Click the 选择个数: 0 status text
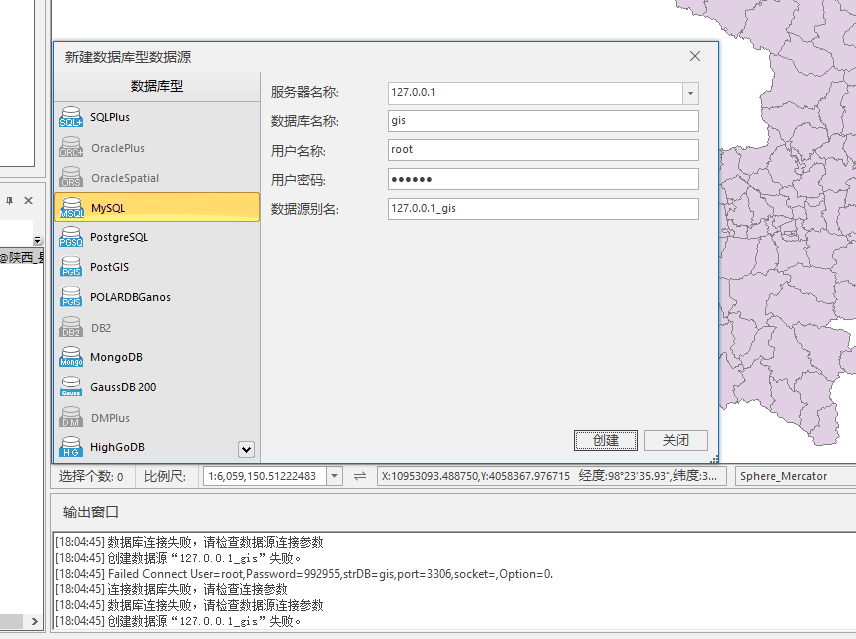 click(91, 476)
